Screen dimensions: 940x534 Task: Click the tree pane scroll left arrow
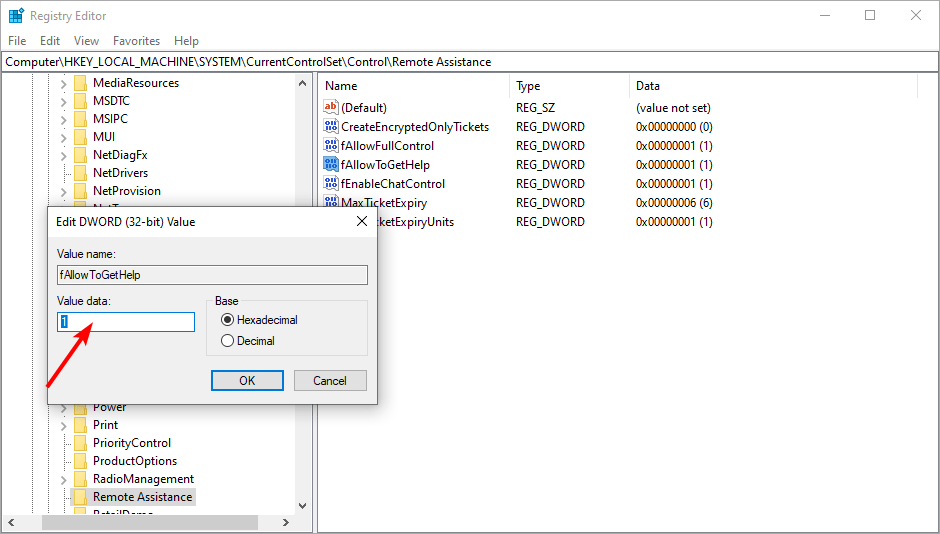11,523
